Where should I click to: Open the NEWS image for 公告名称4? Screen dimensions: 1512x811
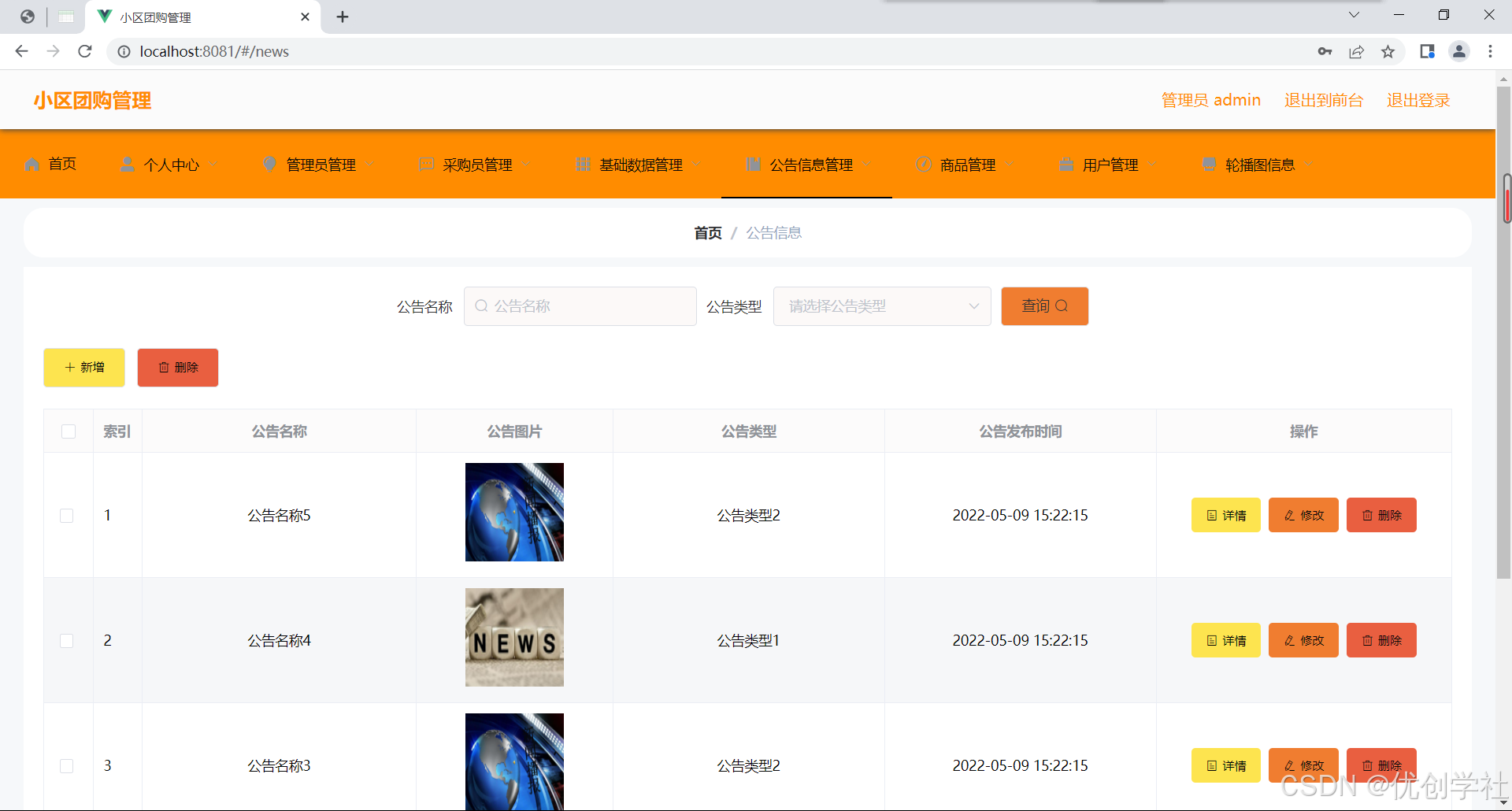[x=514, y=637]
